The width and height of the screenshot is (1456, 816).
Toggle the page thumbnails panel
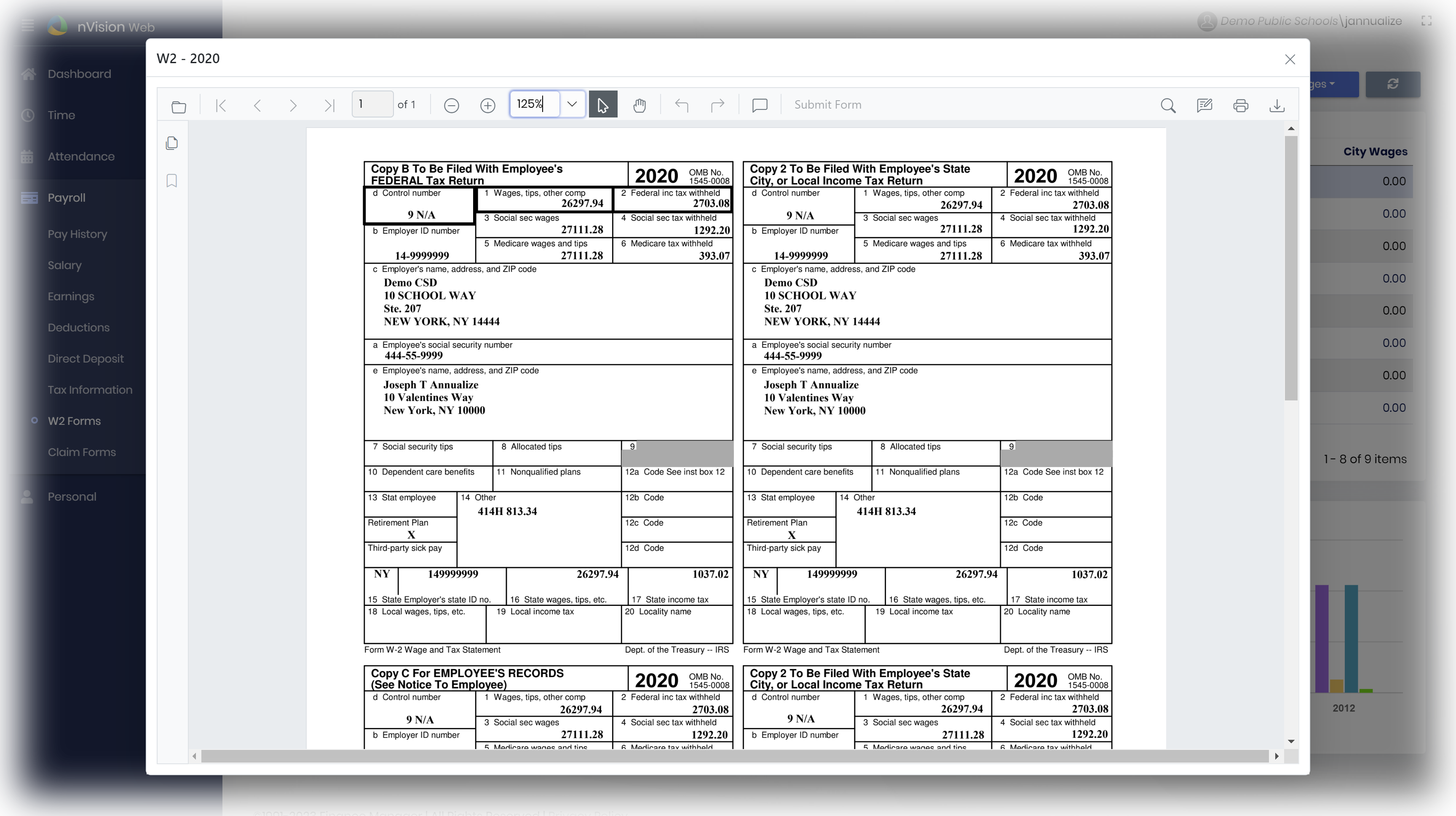pyautogui.click(x=172, y=143)
